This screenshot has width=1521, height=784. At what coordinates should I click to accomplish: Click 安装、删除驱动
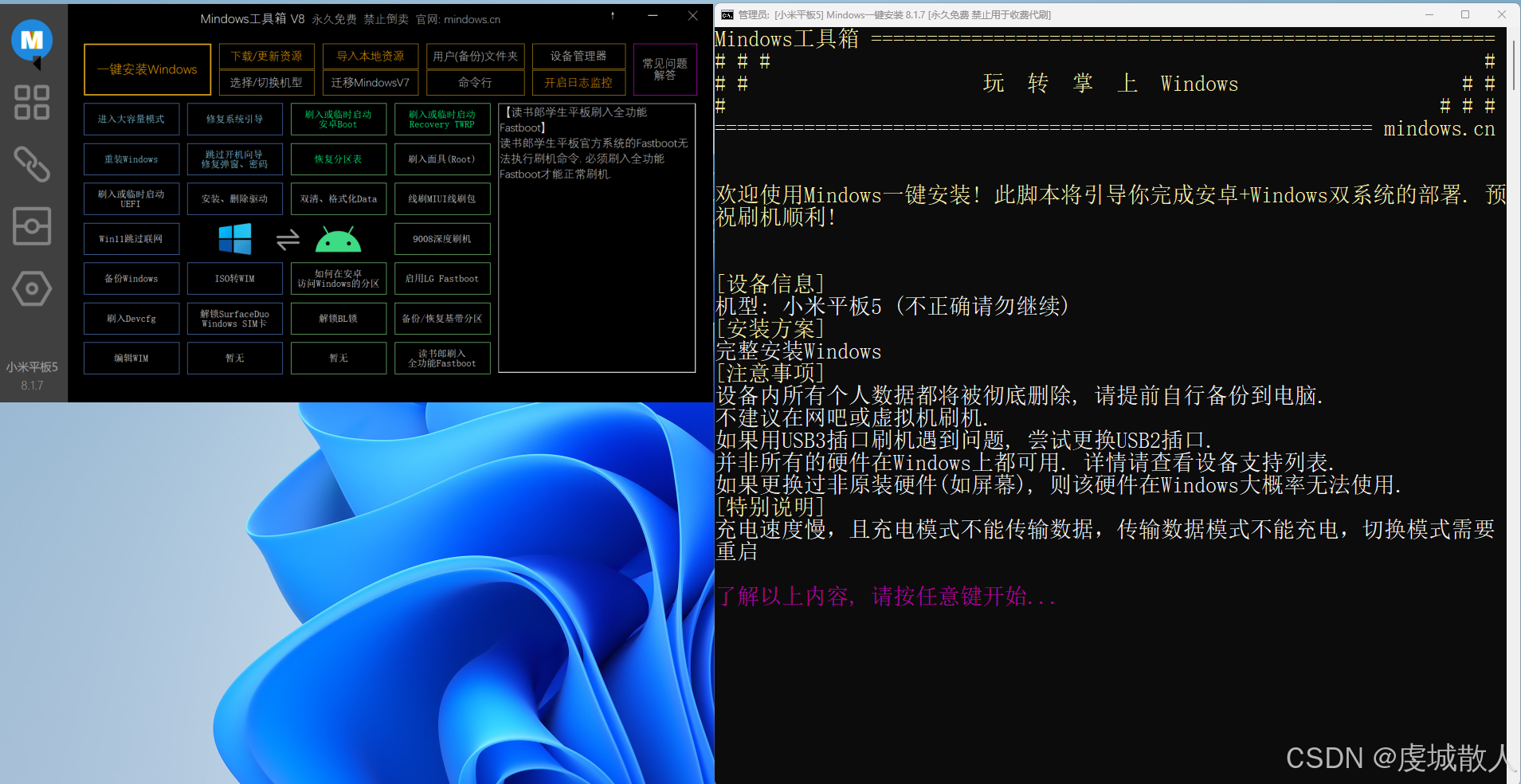click(x=235, y=199)
